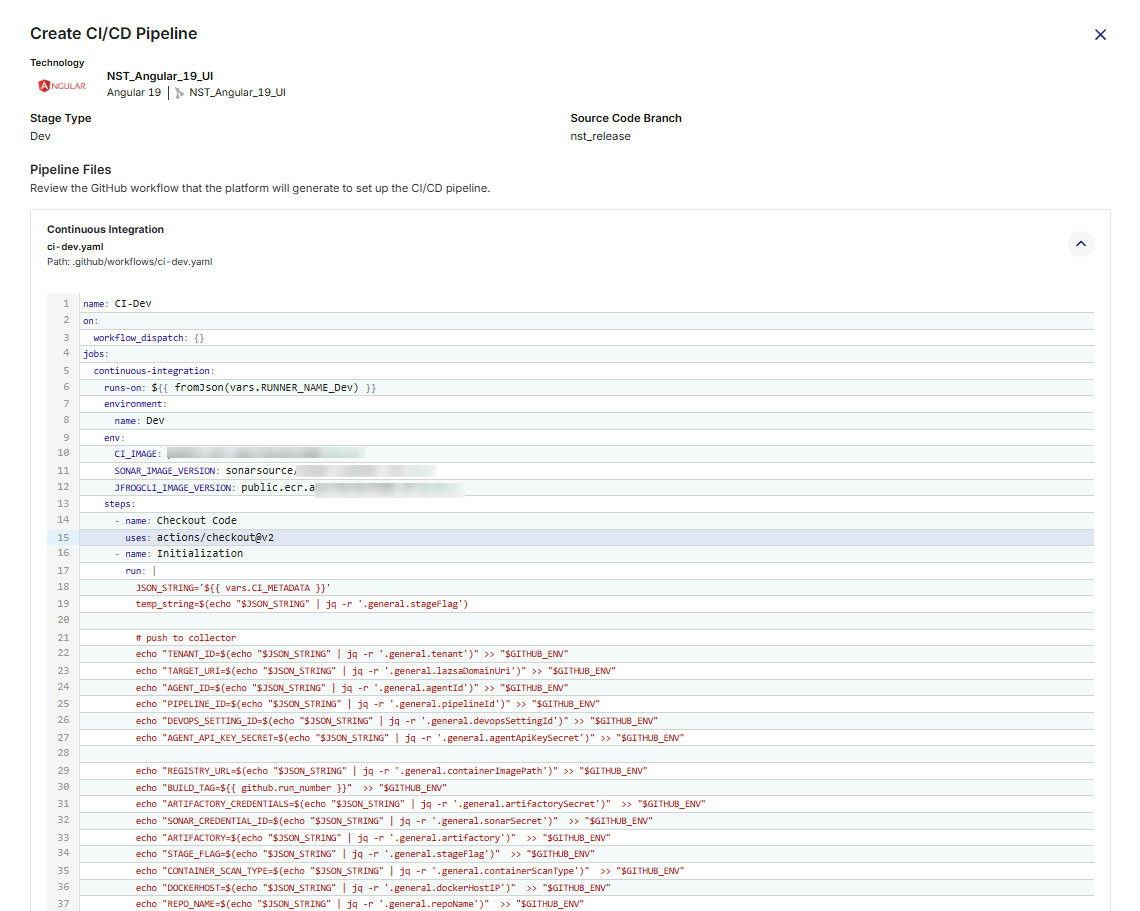The image size is (1140, 911).
Task: Select the ci-dev.yaml file name
Action: point(75,246)
